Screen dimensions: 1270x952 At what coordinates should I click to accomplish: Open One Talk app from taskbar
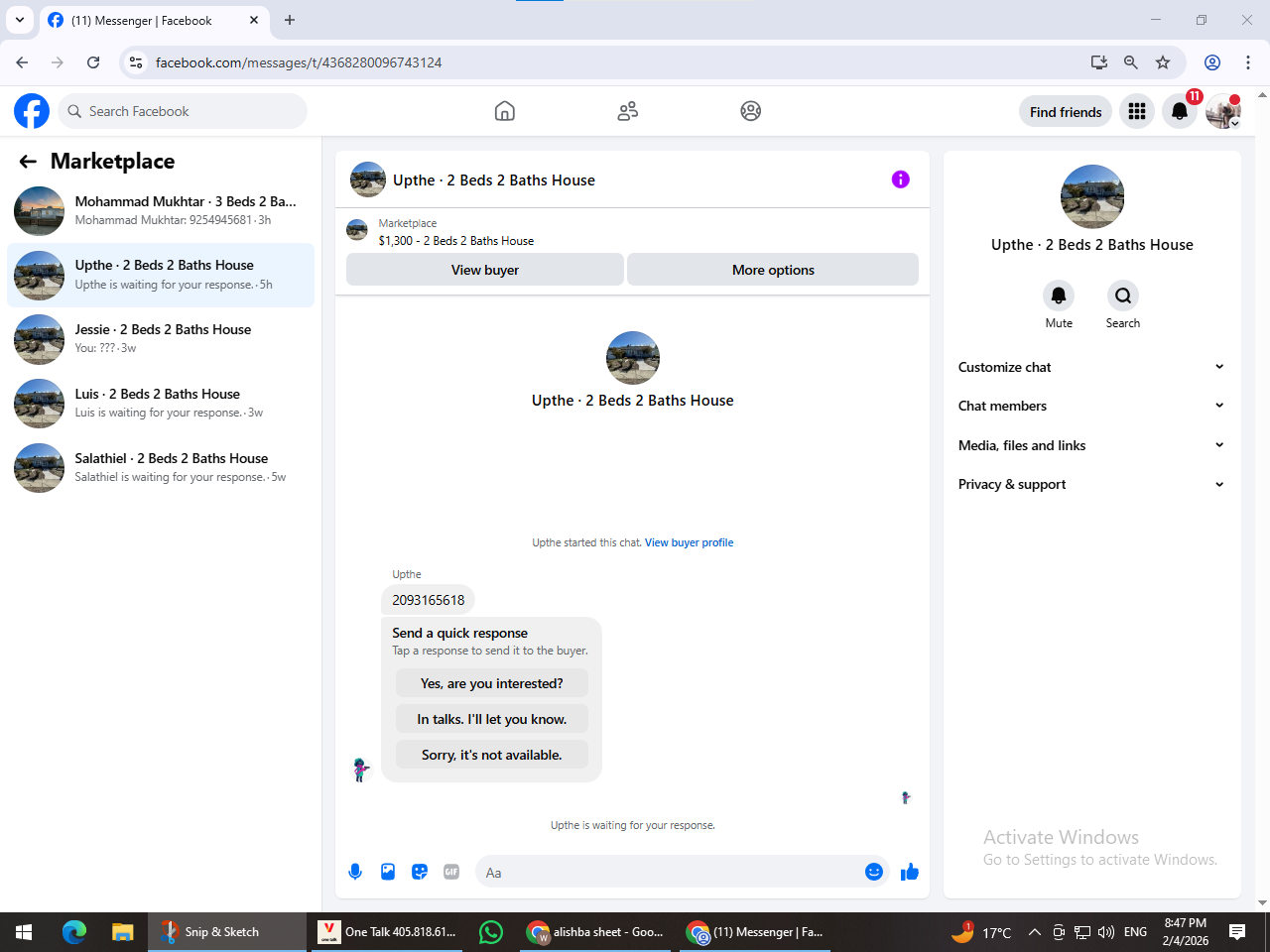point(387,932)
